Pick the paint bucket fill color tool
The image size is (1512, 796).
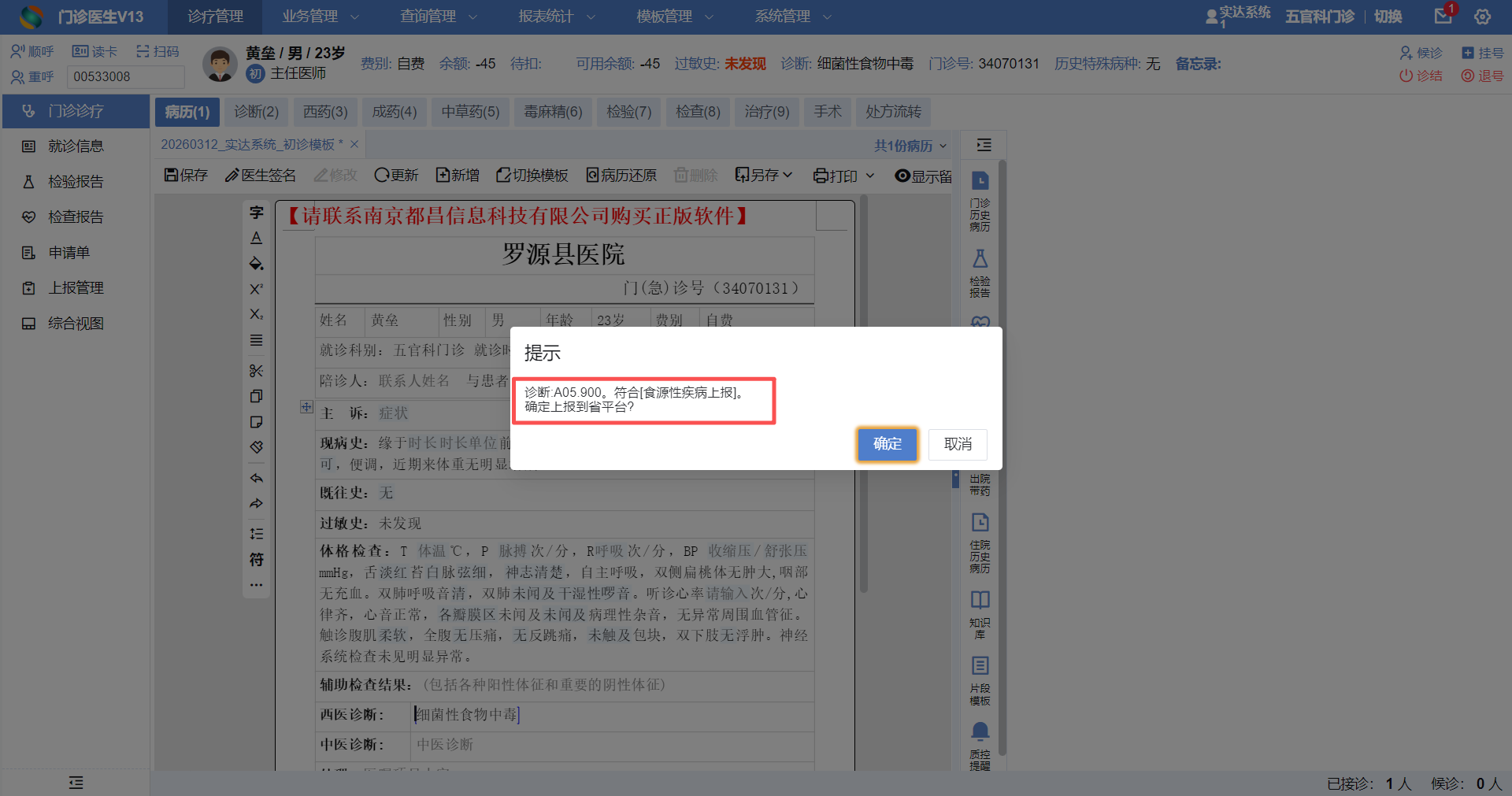tap(257, 264)
